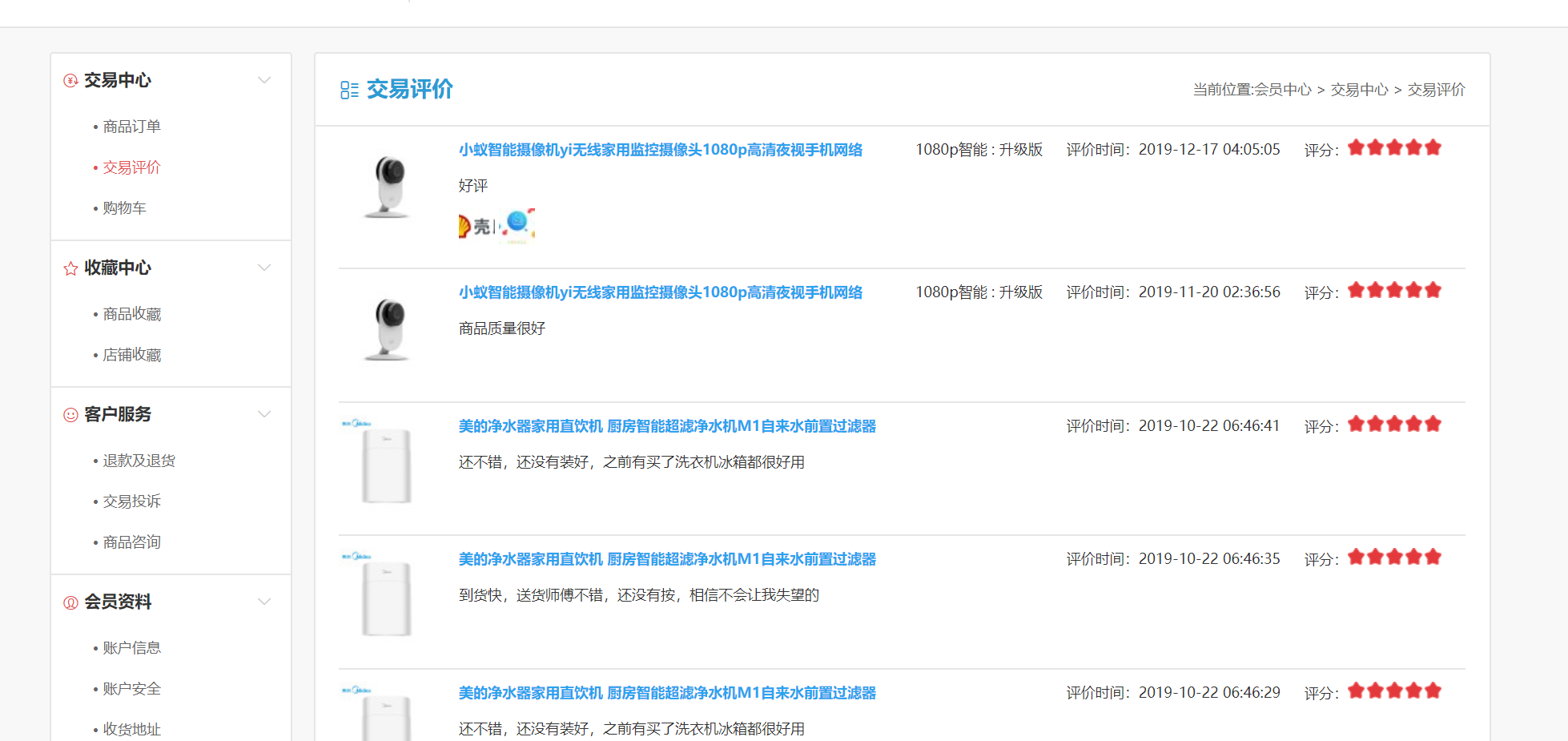Viewport: 1568px width, 741px height.
Task: Click star rating of 06:46:35 review
Action: pos(1394,558)
